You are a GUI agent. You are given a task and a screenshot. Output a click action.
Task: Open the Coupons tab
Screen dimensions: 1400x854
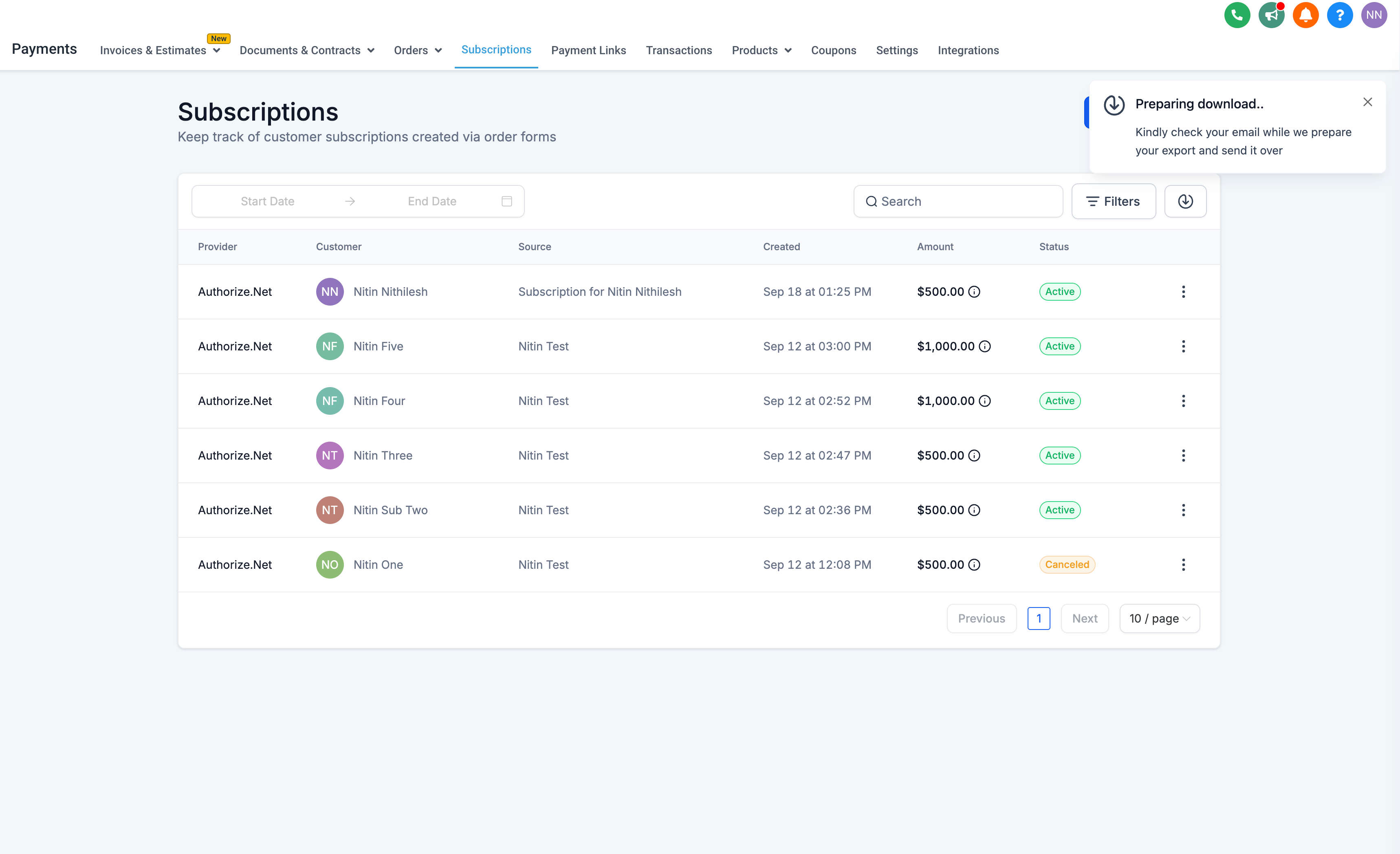833,51
